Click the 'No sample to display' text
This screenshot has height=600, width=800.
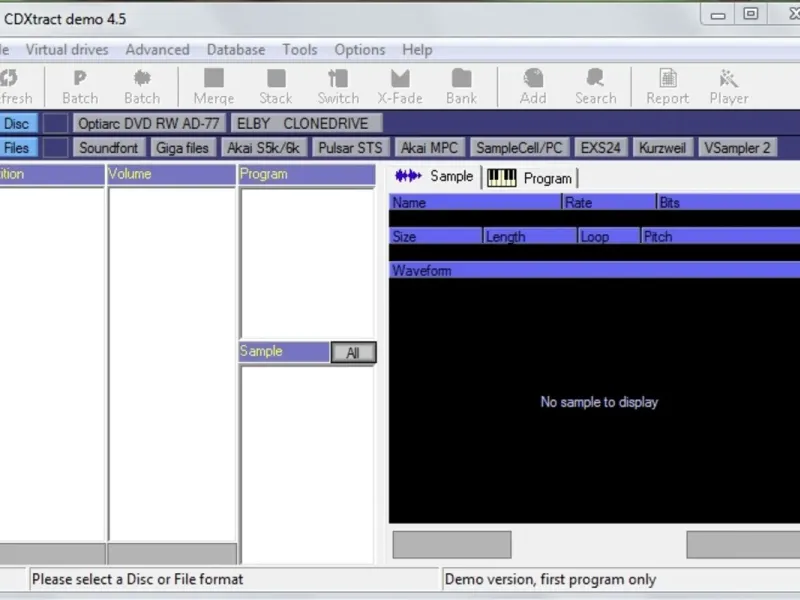(x=599, y=402)
